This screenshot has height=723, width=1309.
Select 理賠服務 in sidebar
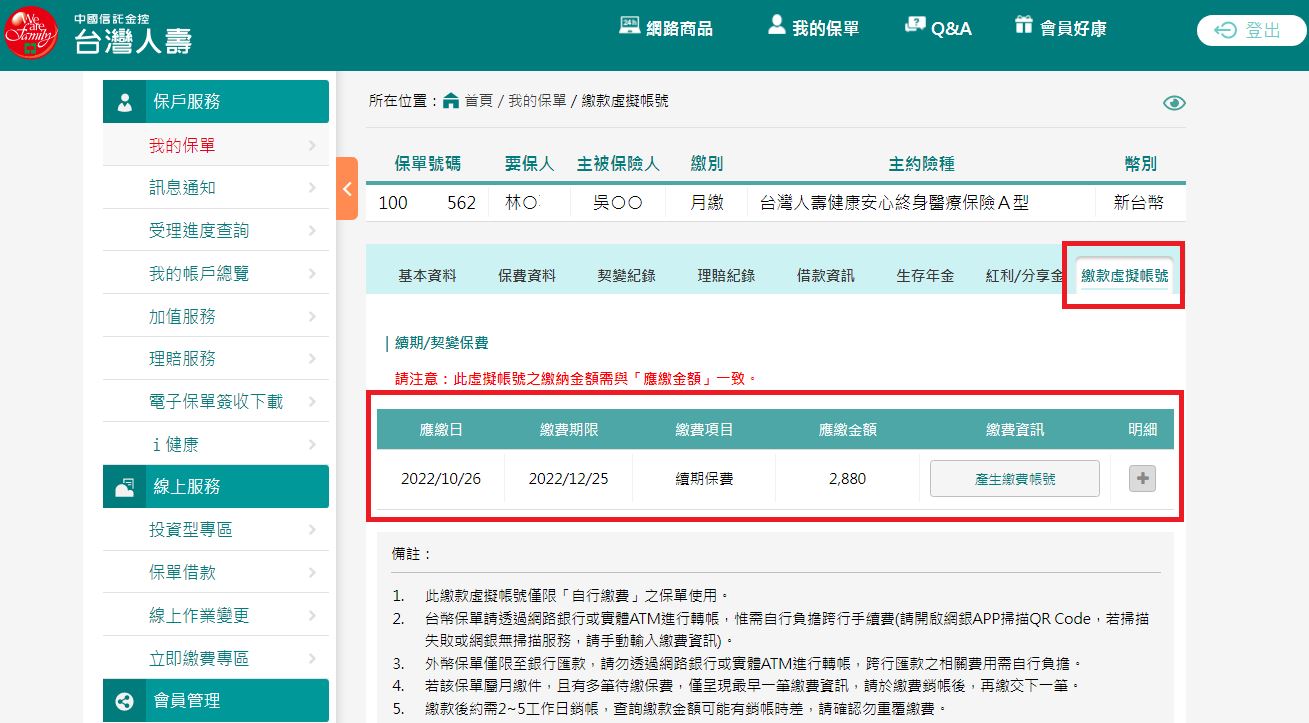tap(216, 358)
